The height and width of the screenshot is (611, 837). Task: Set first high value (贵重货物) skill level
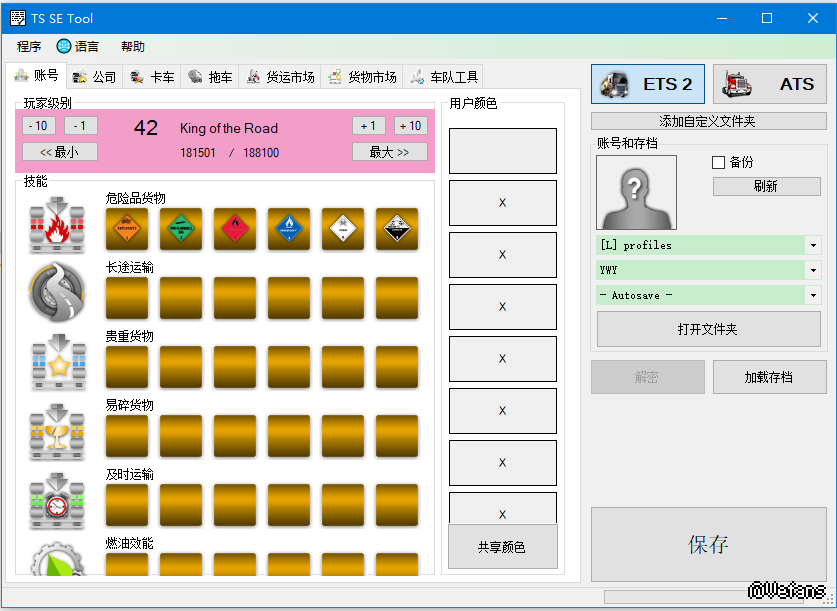127,367
